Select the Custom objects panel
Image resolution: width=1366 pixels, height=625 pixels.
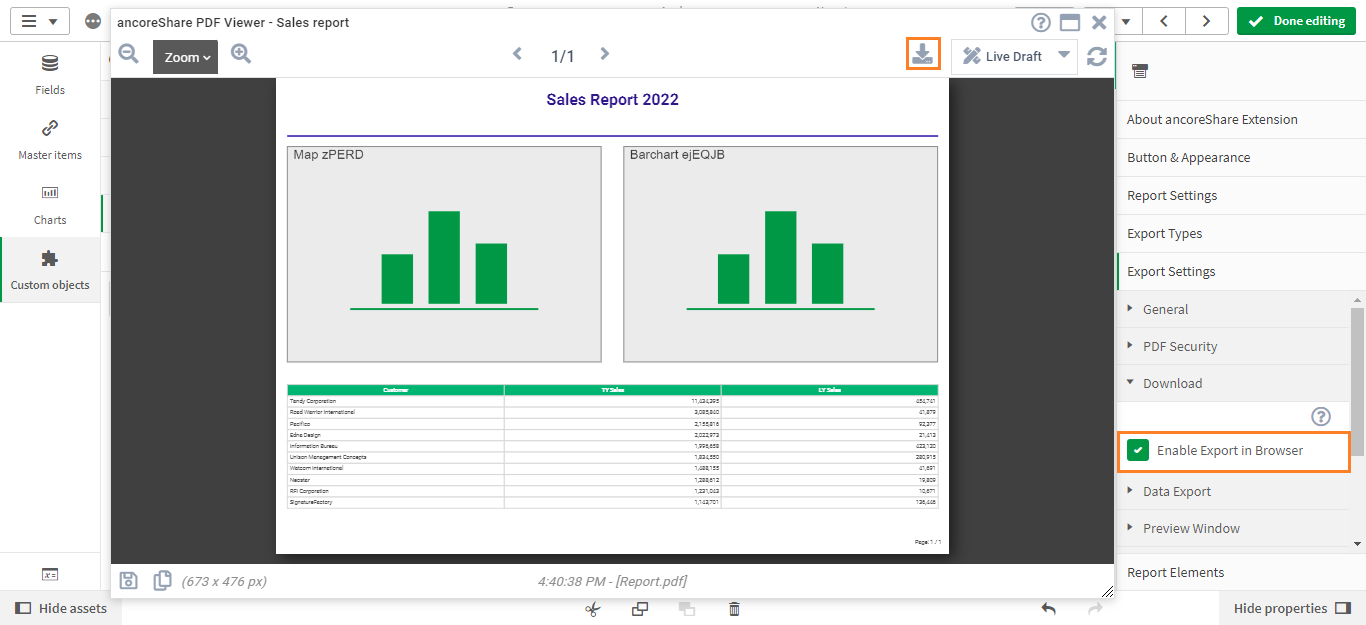click(50, 270)
